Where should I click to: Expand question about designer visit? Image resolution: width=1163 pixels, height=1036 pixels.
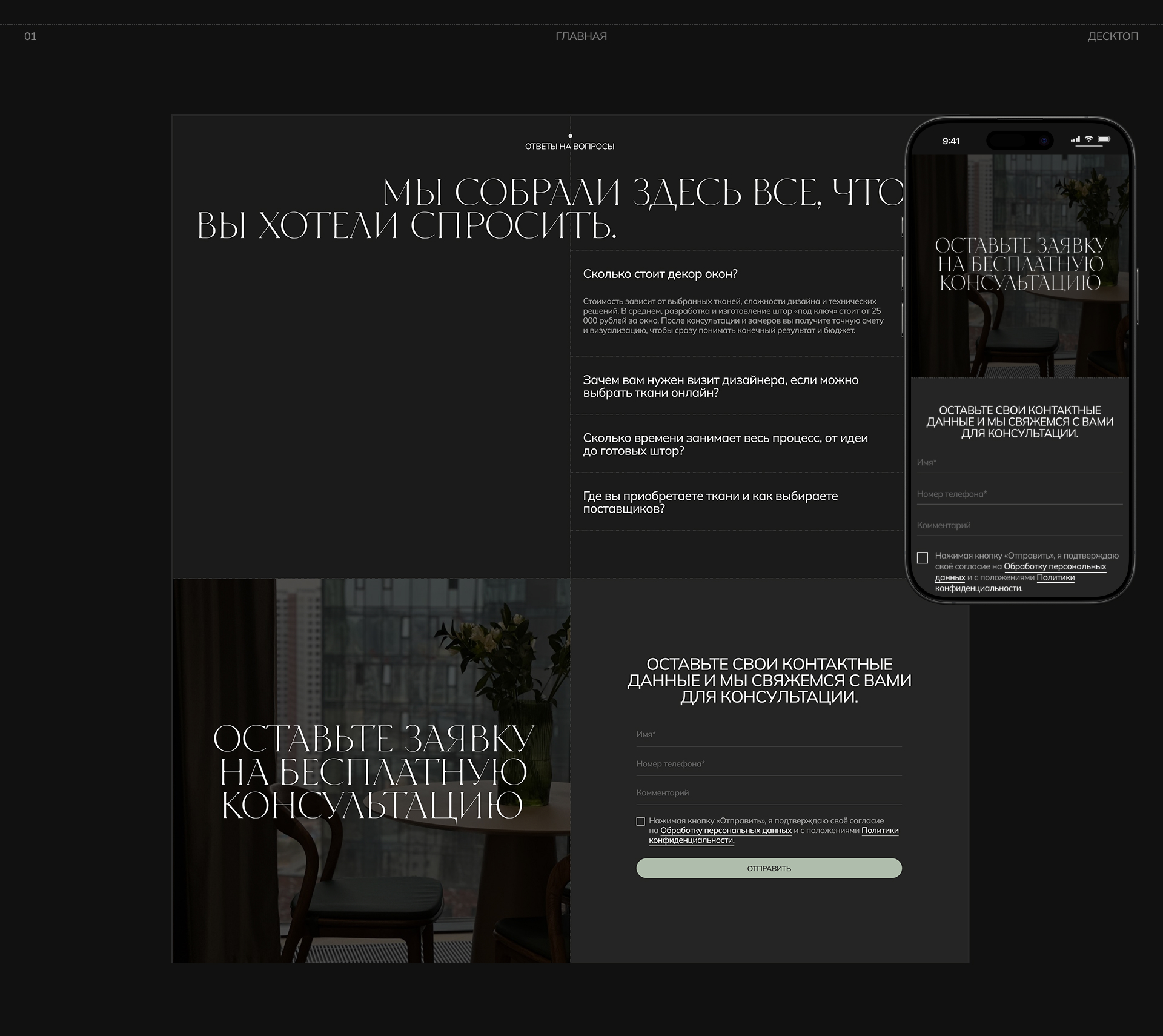(x=721, y=387)
